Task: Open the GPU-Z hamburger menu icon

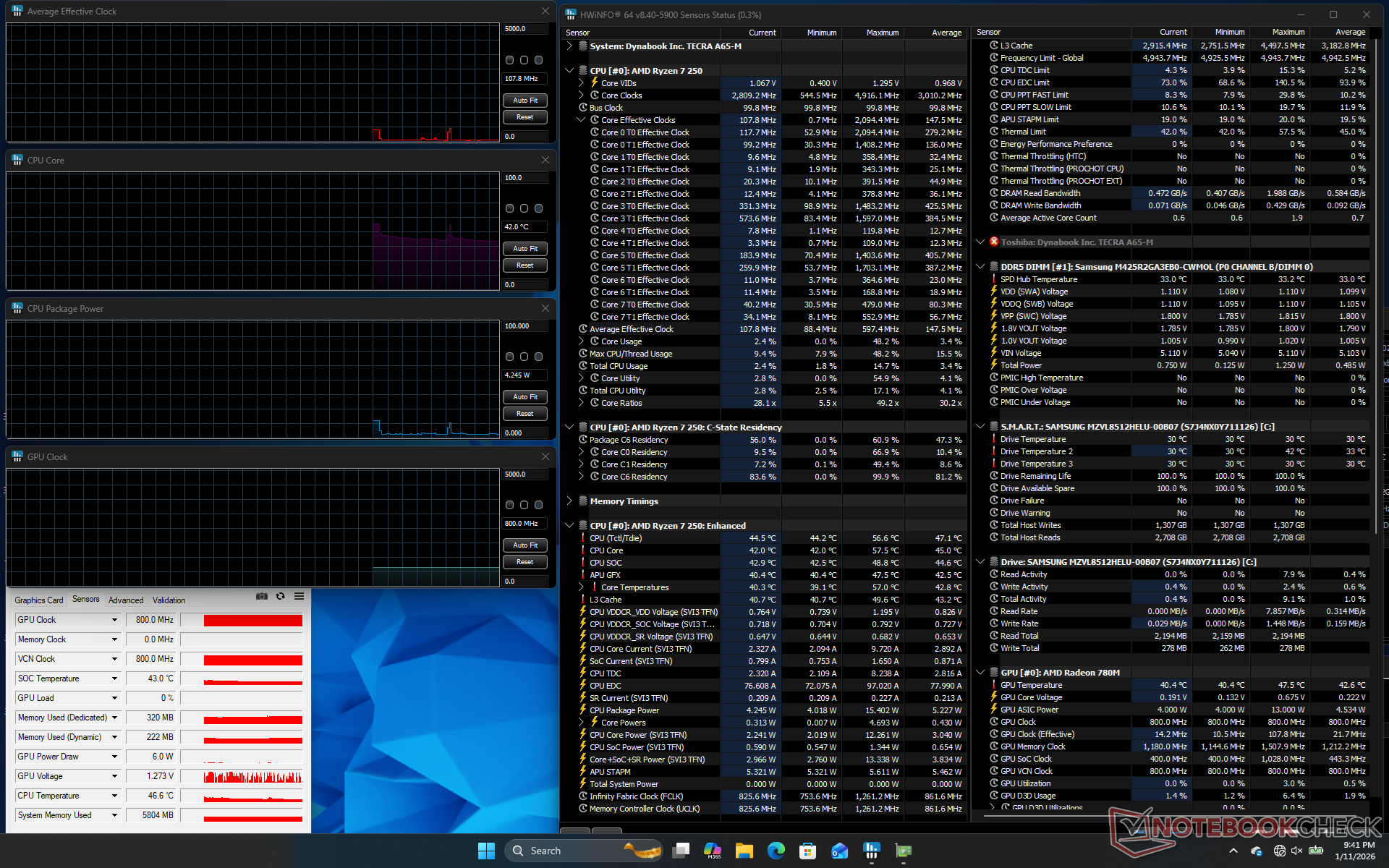Action: pyautogui.click(x=299, y=597)
